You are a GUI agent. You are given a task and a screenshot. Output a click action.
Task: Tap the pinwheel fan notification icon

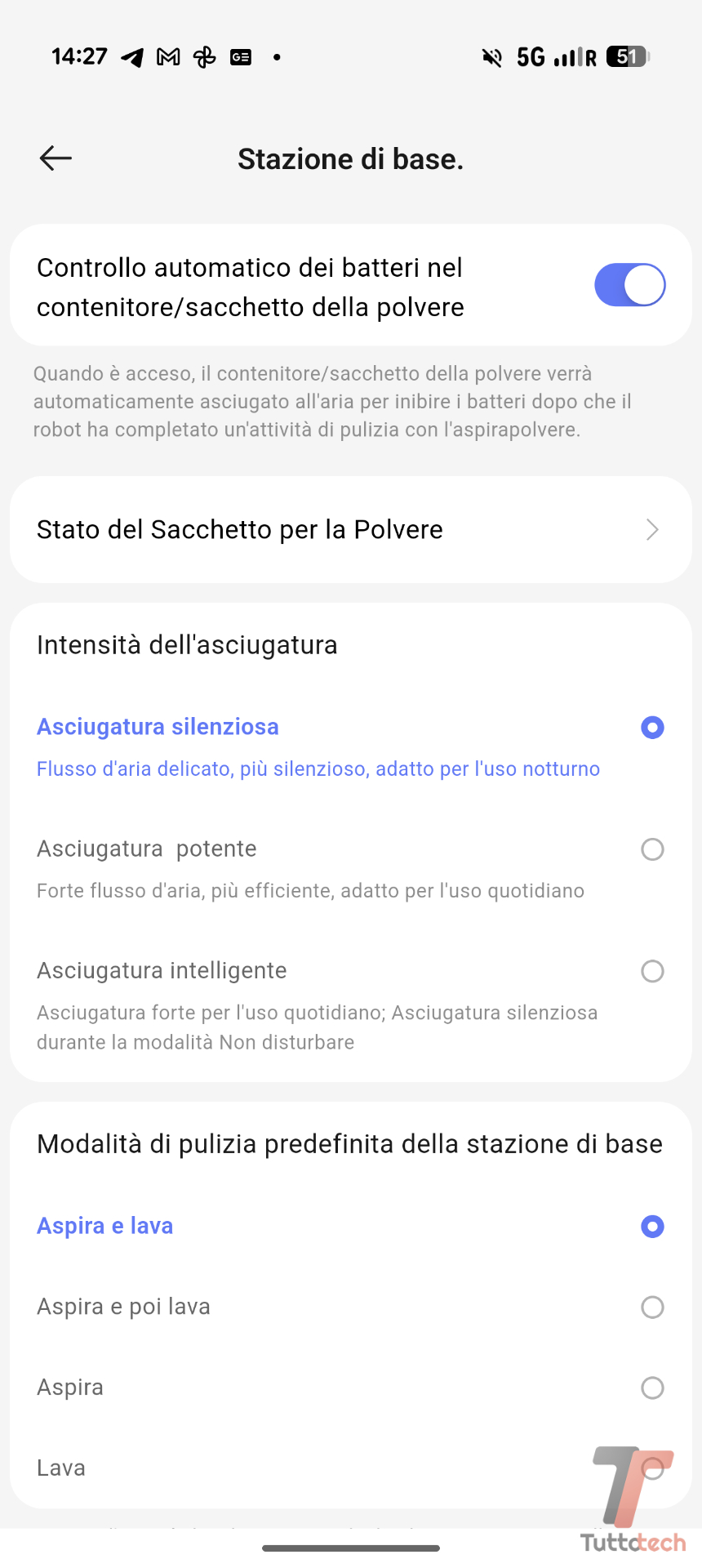pos(204,57)
